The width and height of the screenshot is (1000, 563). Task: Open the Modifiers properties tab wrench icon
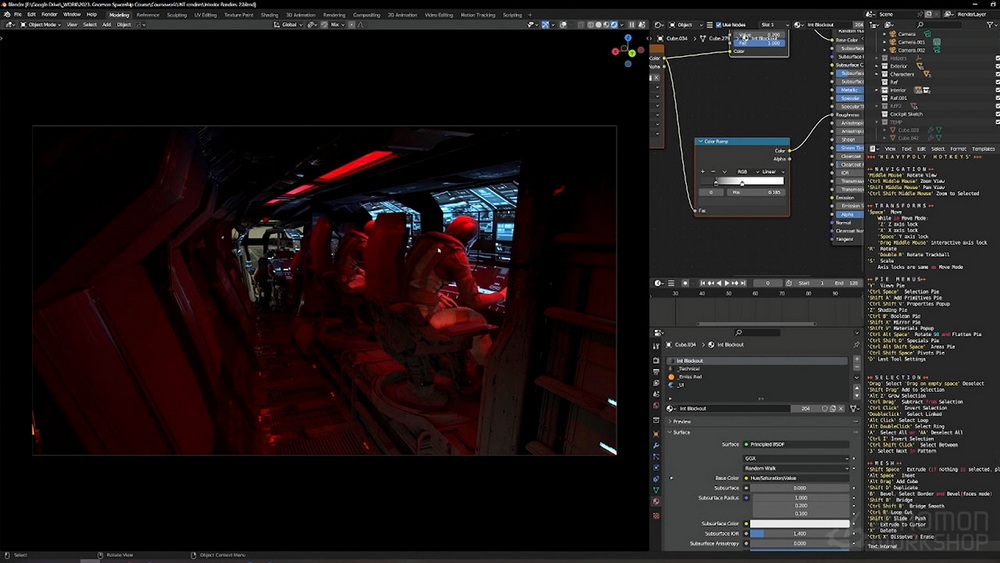click(x=656, y=445)
